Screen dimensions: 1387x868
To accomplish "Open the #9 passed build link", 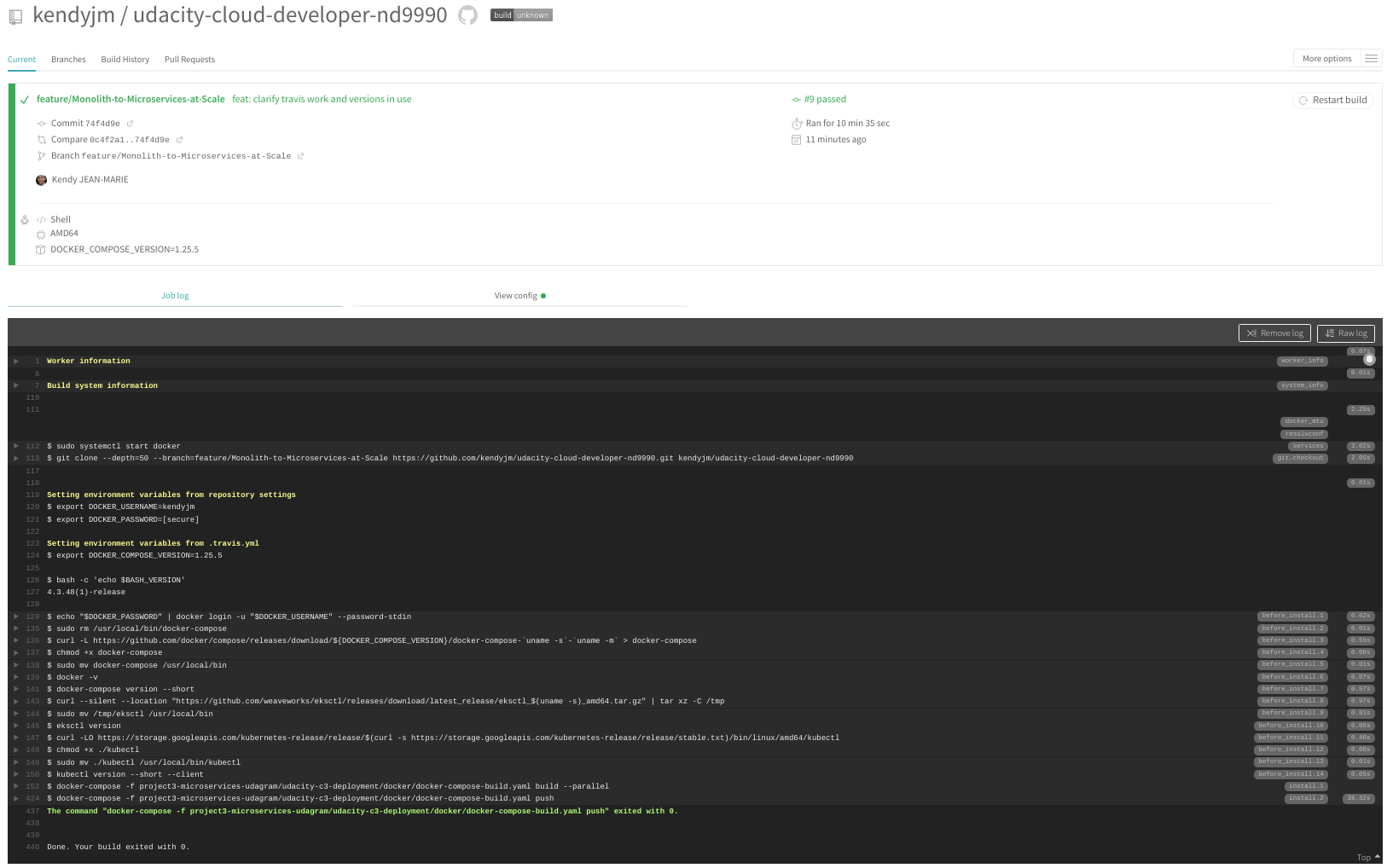I will 825,100.
